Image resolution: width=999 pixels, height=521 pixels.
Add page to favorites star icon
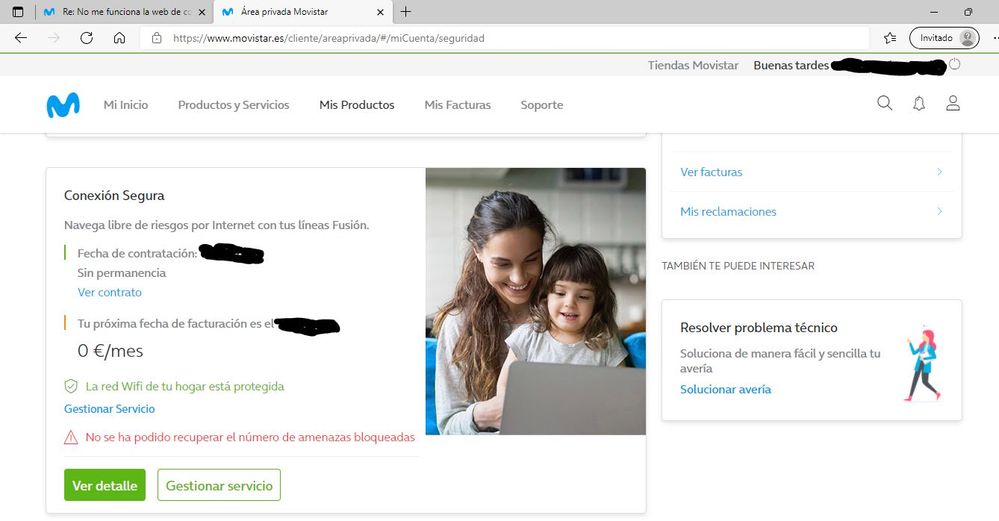click(x=890, y=38)
